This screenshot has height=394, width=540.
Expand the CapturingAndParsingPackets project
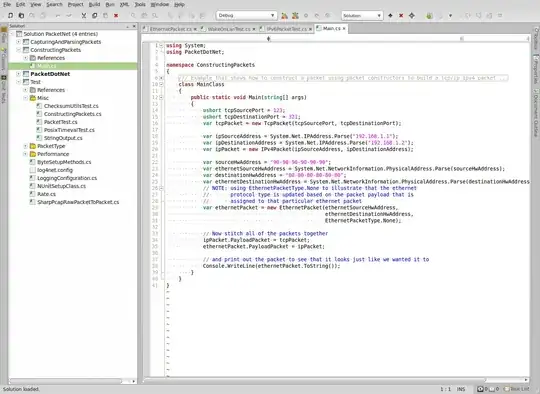19,42
